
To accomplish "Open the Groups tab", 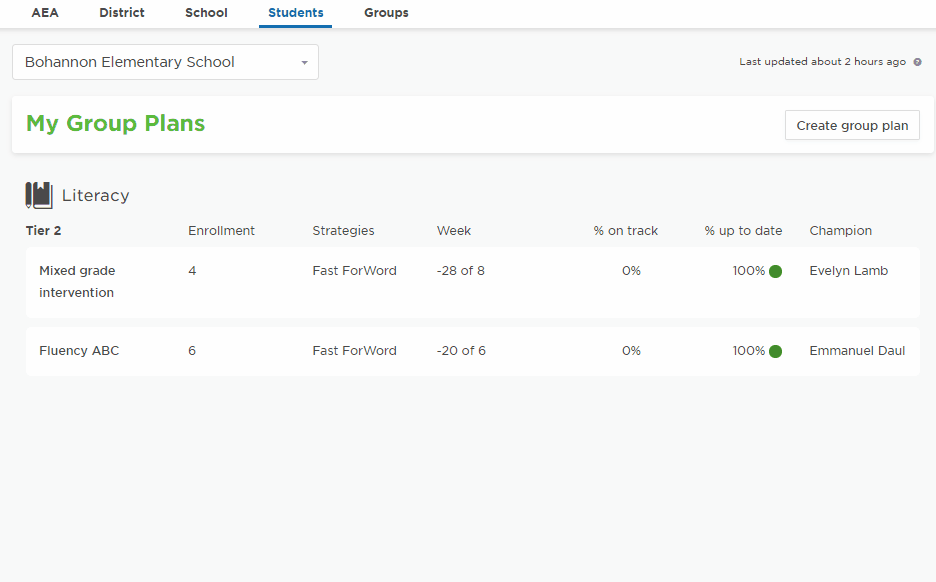I will [386, 13].
